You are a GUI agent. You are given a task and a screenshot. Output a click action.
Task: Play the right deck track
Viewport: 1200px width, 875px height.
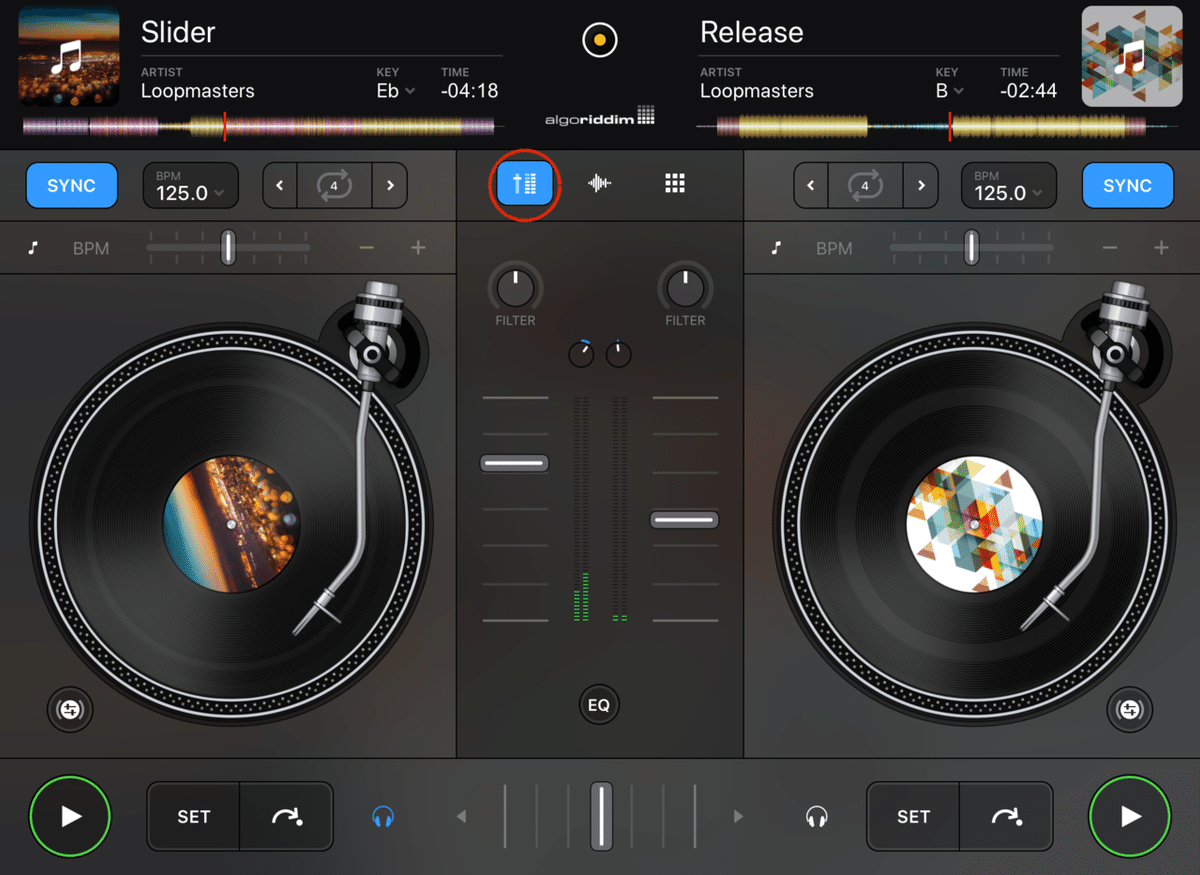1130,817
